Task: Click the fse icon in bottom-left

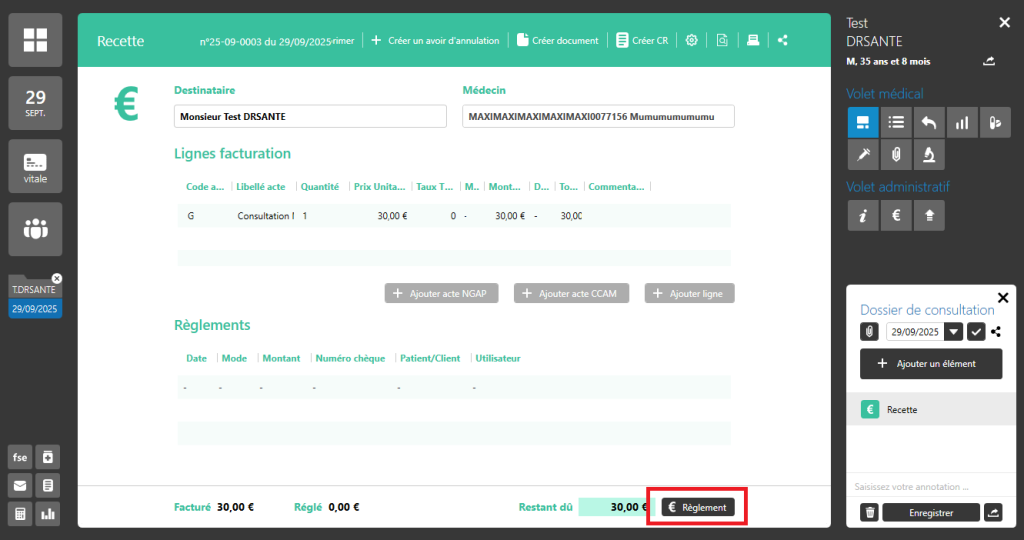Action: click(20, 457)
